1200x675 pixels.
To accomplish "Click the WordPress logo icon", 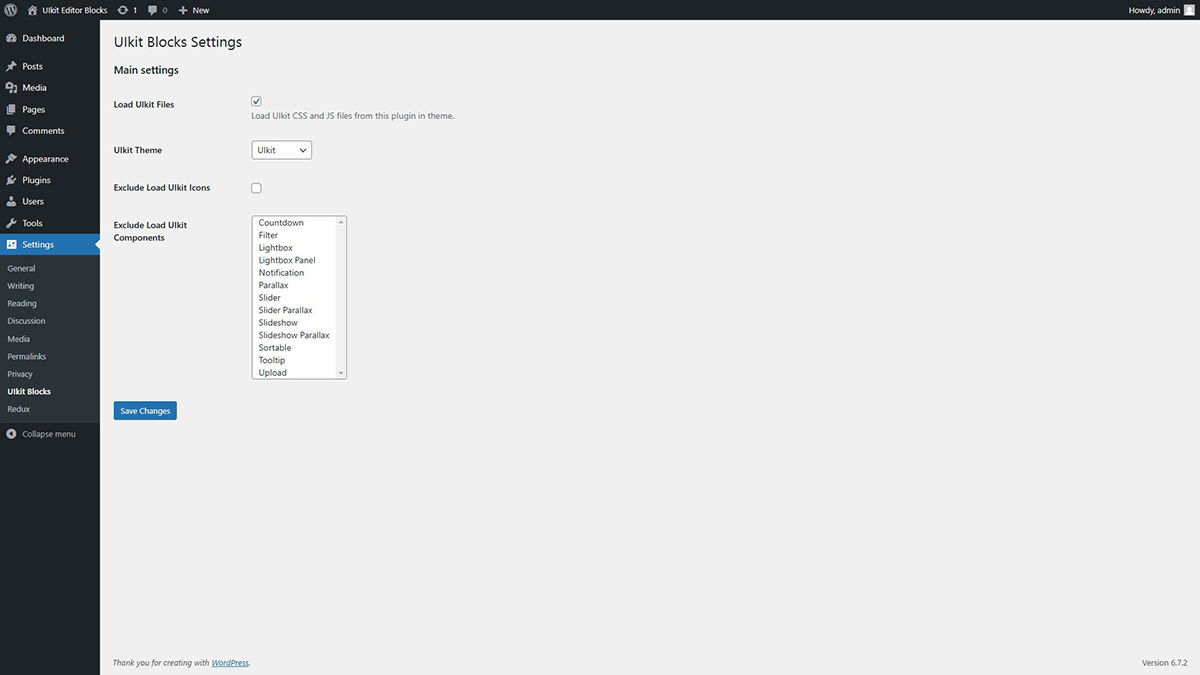I will tap(10, 10).
